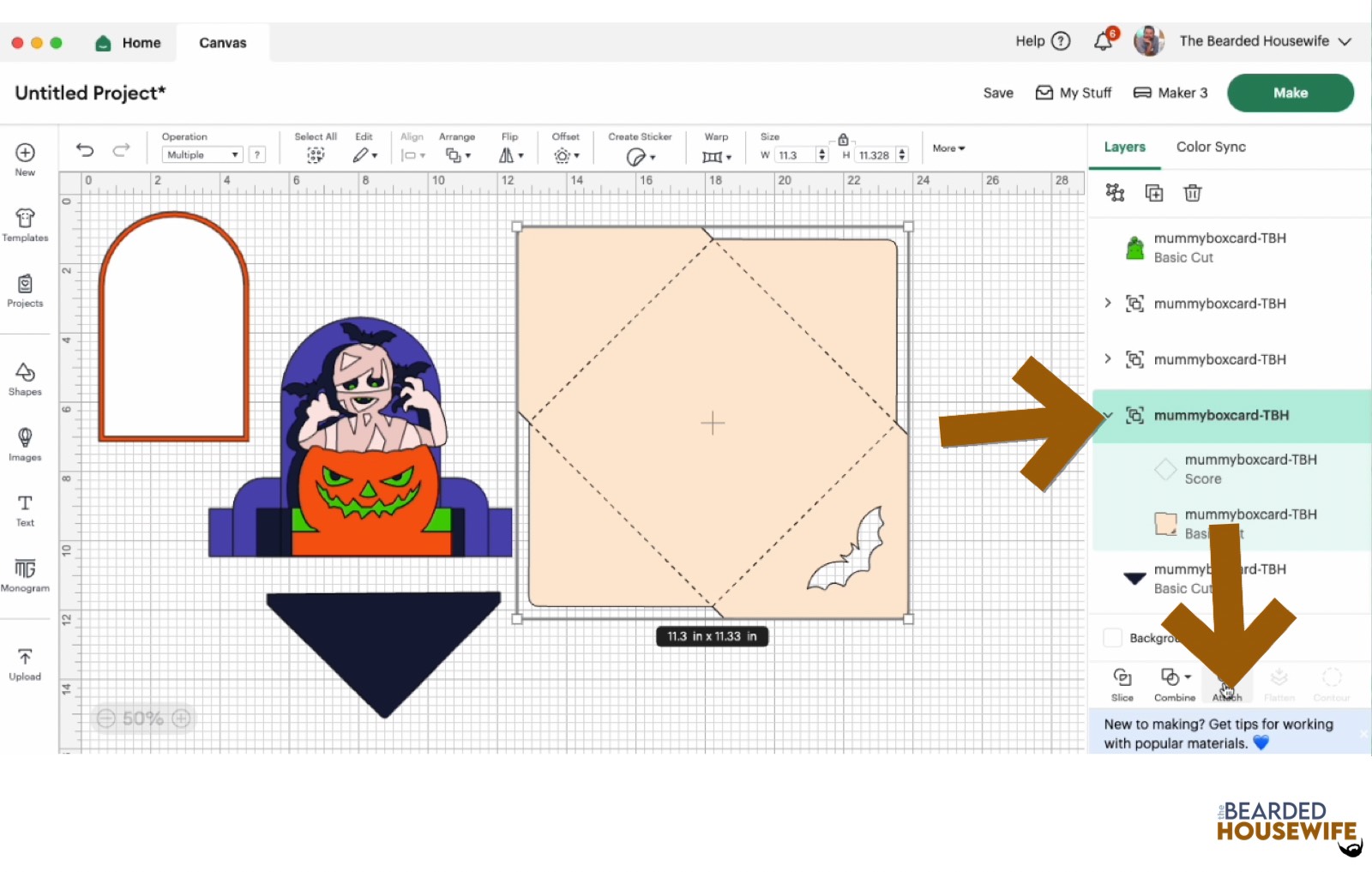Open the Monogram tool
This screenshot has width=1372, height=872.
[x=25, y=574]
